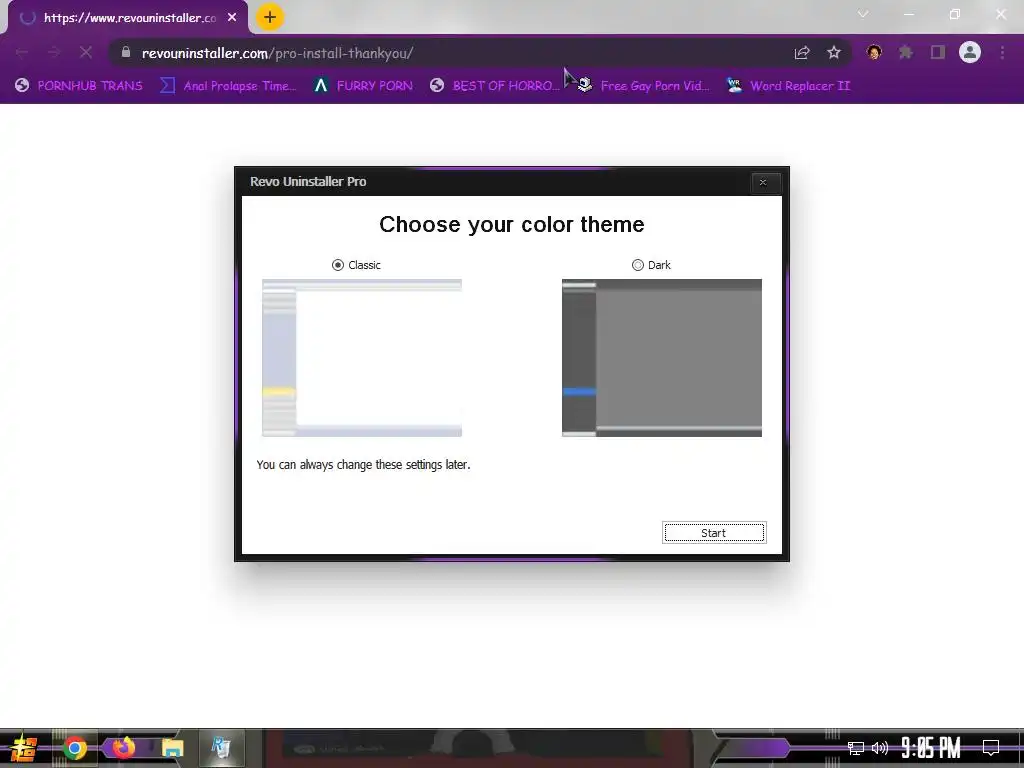
Task: Go back using the browser back arrow
Action: [x=22, y=52]
